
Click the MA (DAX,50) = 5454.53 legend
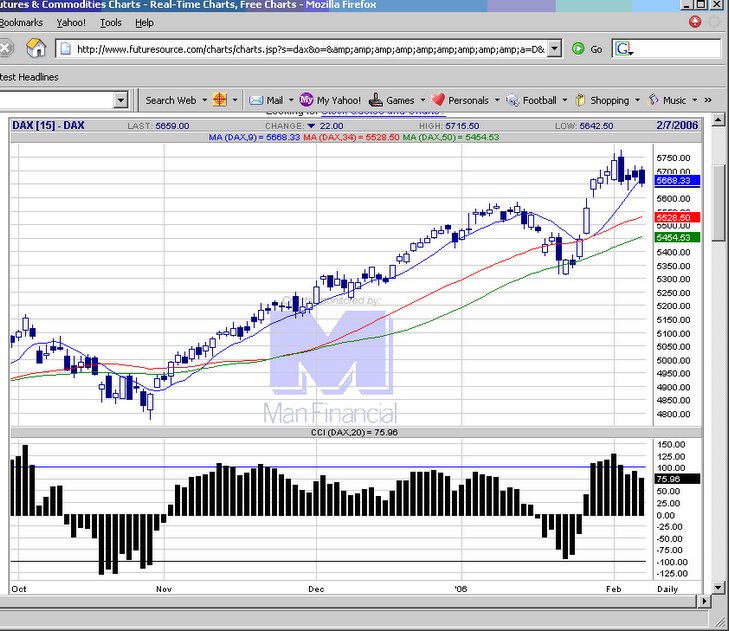451,137
